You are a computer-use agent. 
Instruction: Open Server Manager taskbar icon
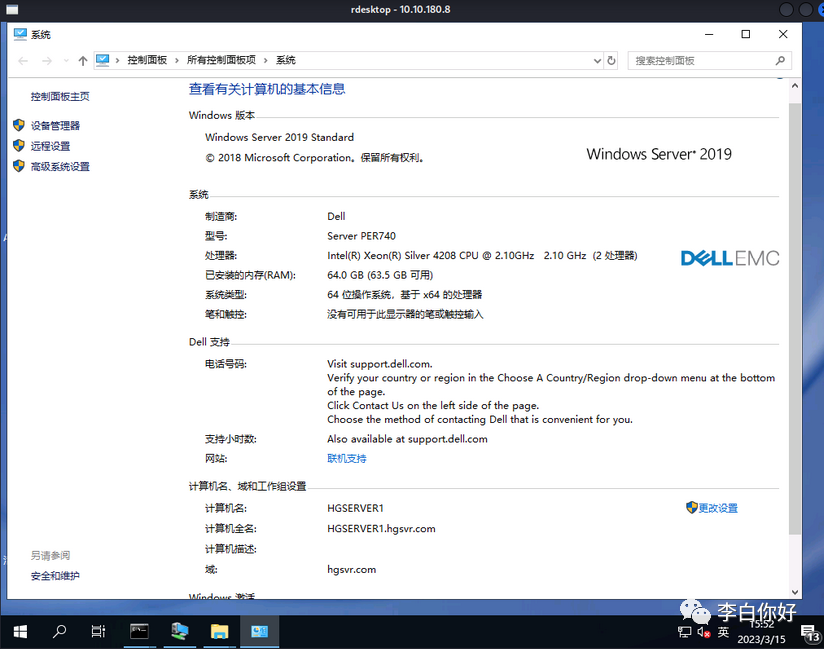180,631
